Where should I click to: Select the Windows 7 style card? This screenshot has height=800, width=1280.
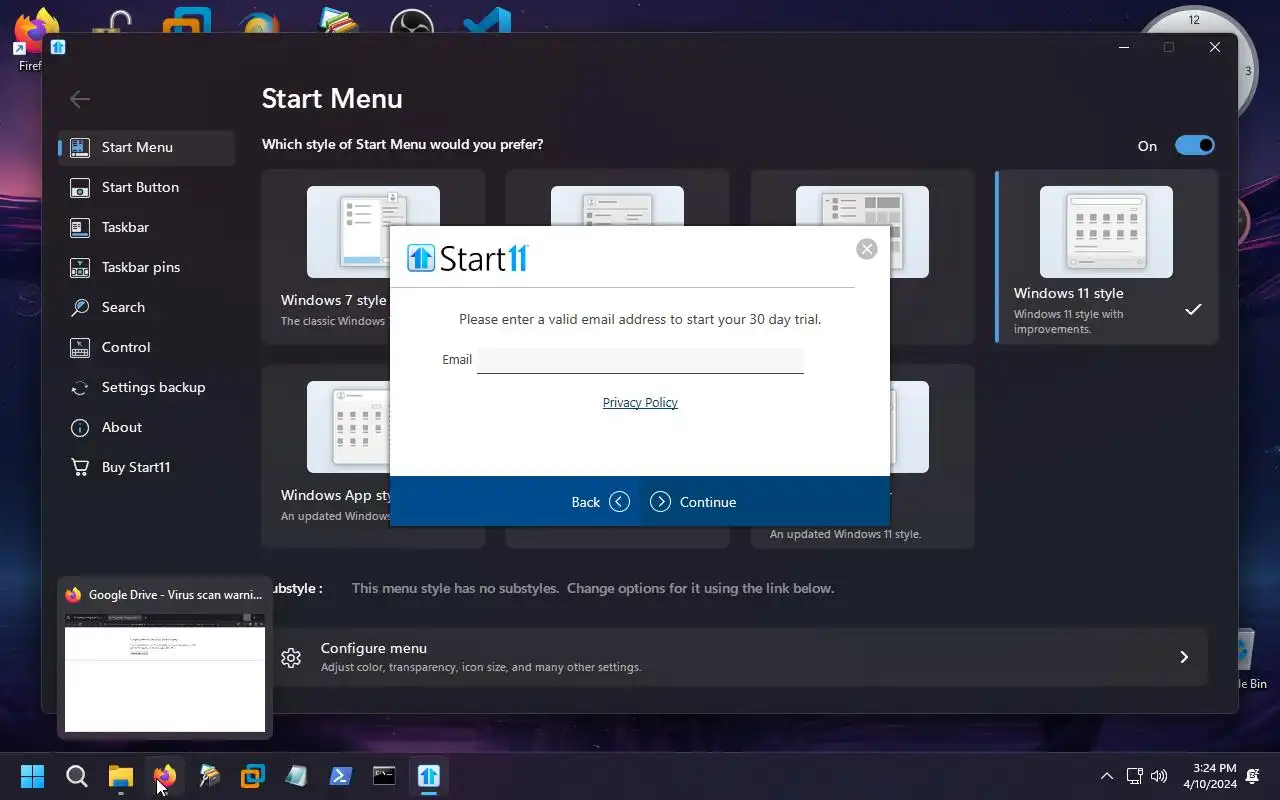(x=373, y=257)
